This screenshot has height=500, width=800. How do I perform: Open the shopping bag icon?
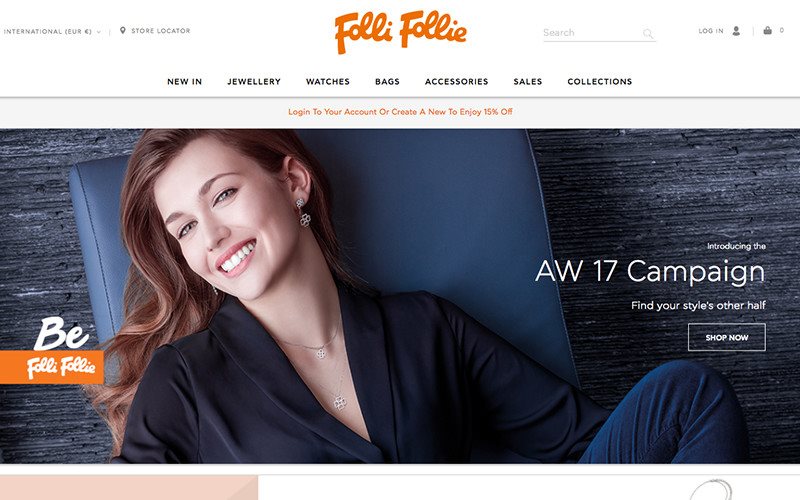(767, 31)
